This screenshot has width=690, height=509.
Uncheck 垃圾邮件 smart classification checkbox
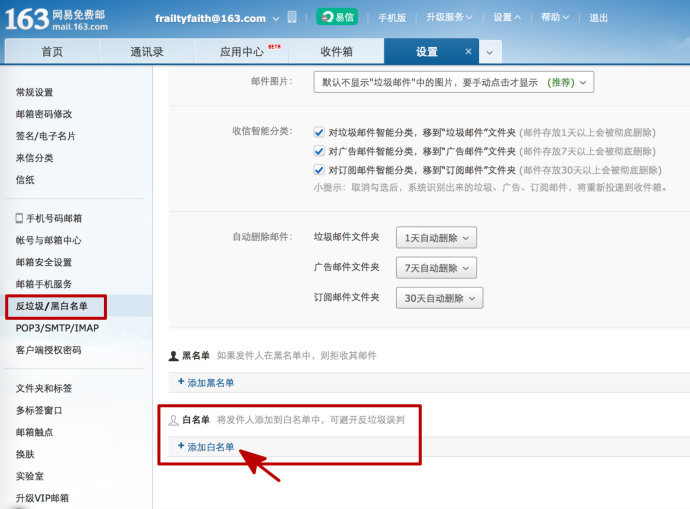[x=319, y=131]
